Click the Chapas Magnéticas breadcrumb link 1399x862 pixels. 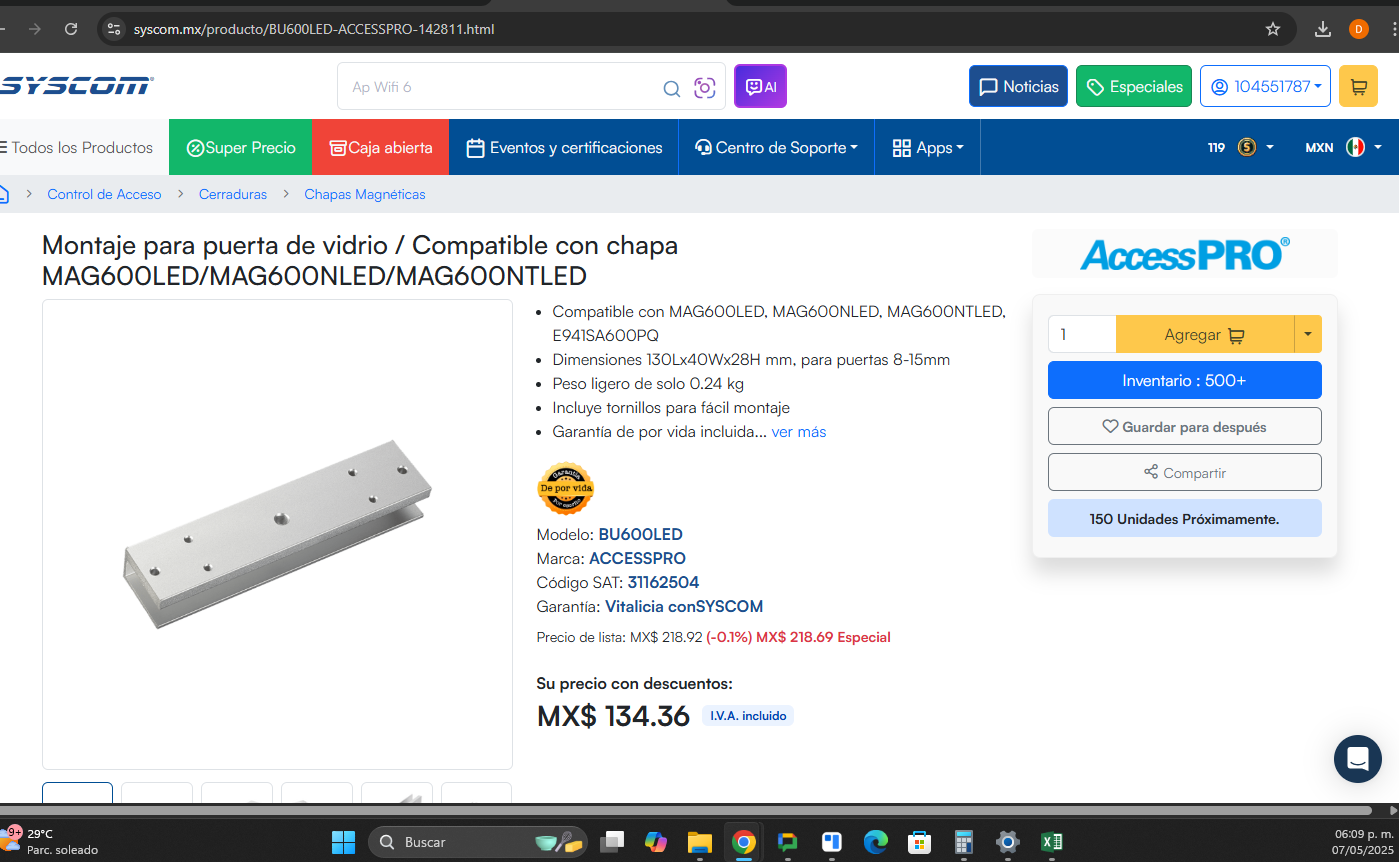point(365,194)
